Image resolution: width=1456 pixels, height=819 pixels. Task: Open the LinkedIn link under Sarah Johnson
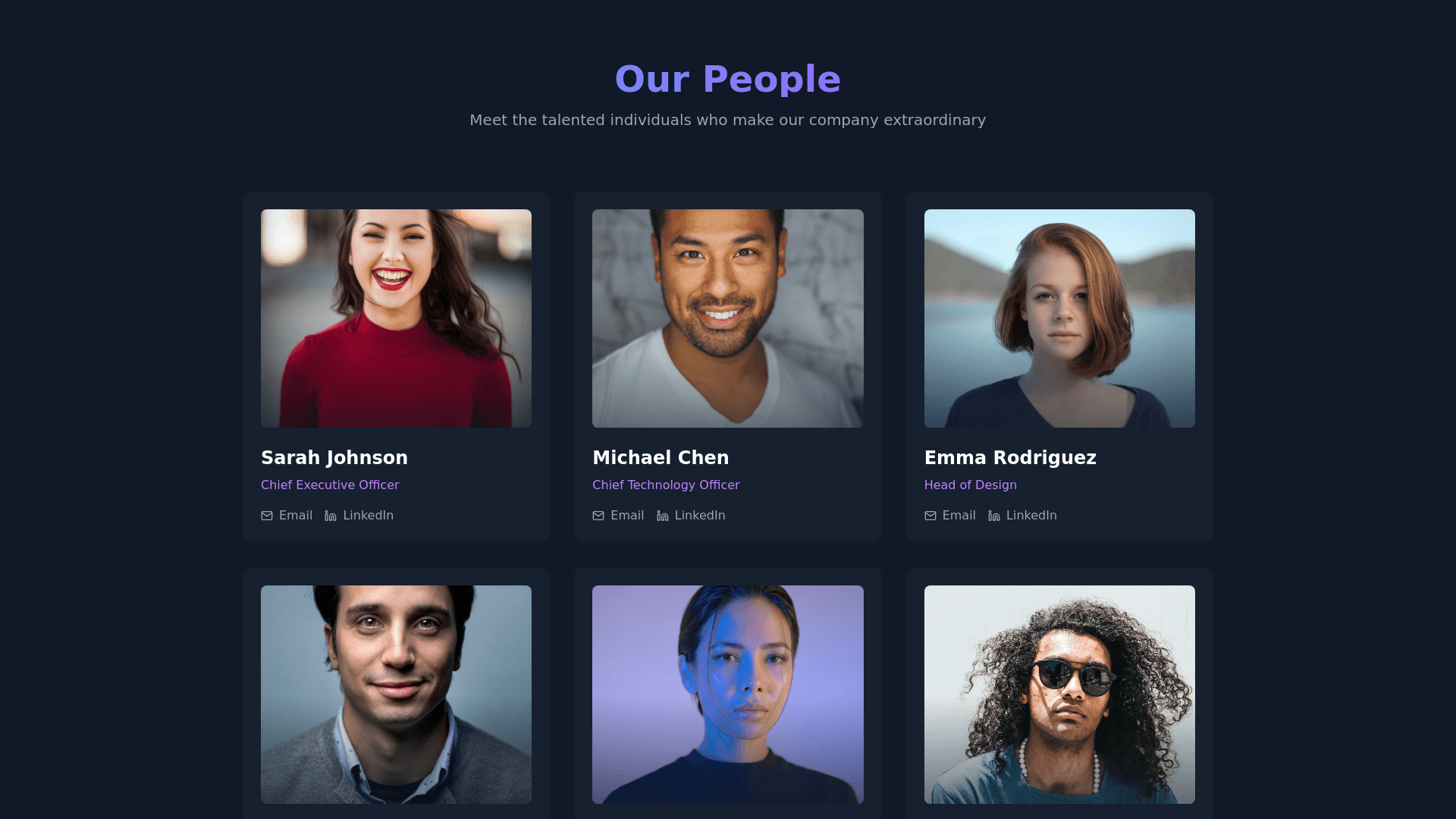359,516
